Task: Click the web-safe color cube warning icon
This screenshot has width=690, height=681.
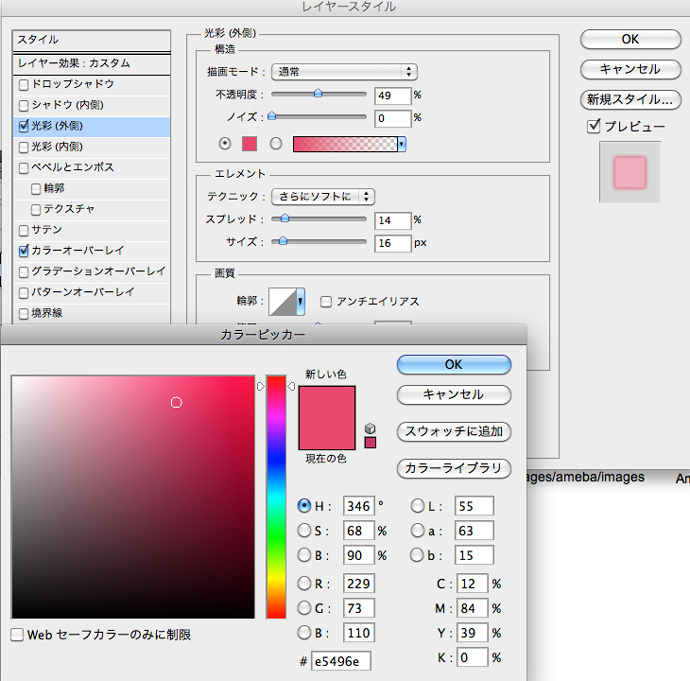Action: tap(370, 428)
